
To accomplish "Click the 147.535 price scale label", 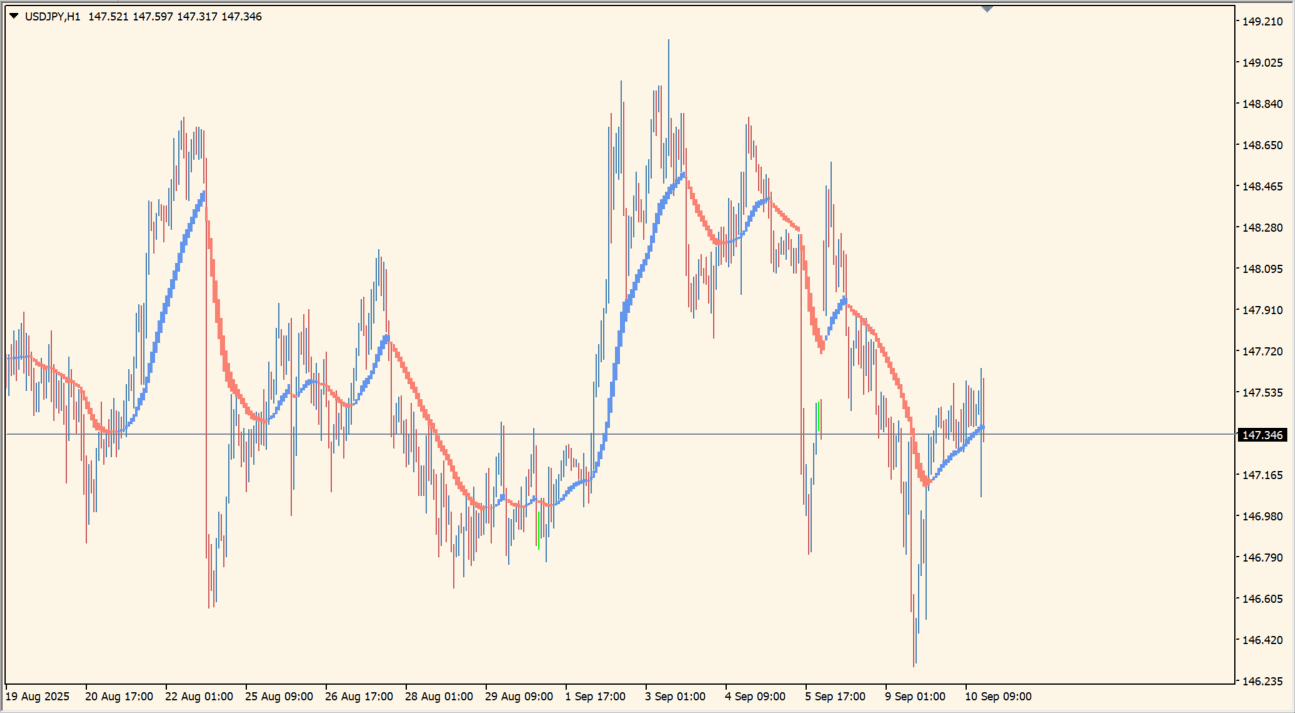I will coord(1262,393).
